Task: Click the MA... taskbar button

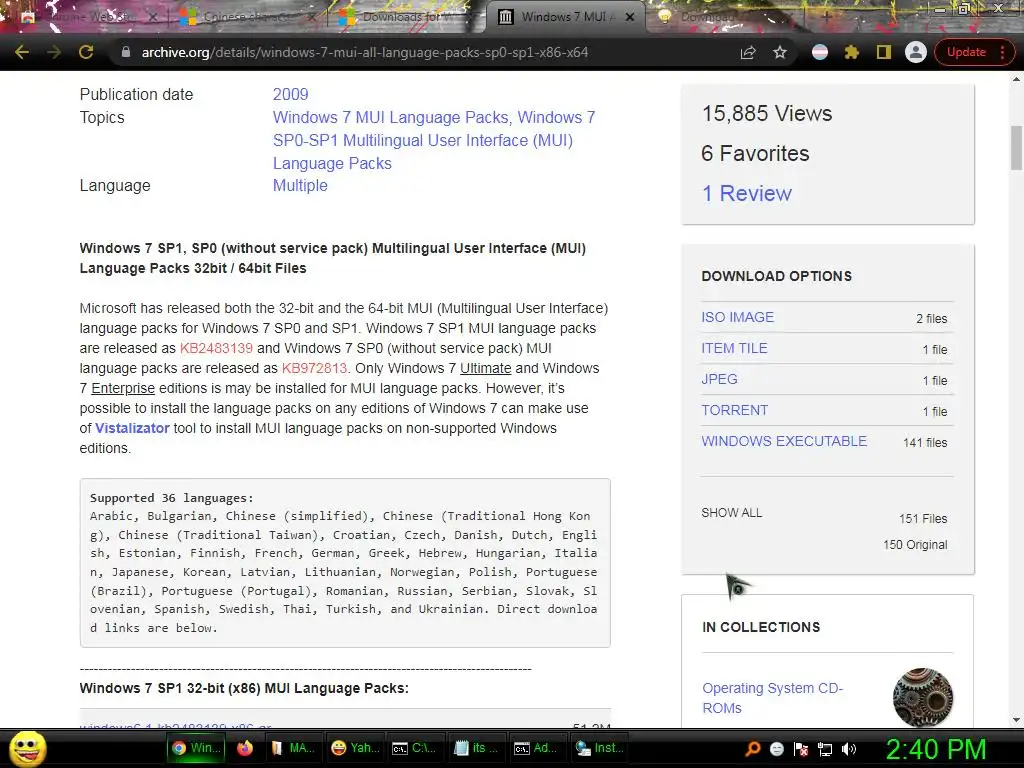Action: point(293,748)
